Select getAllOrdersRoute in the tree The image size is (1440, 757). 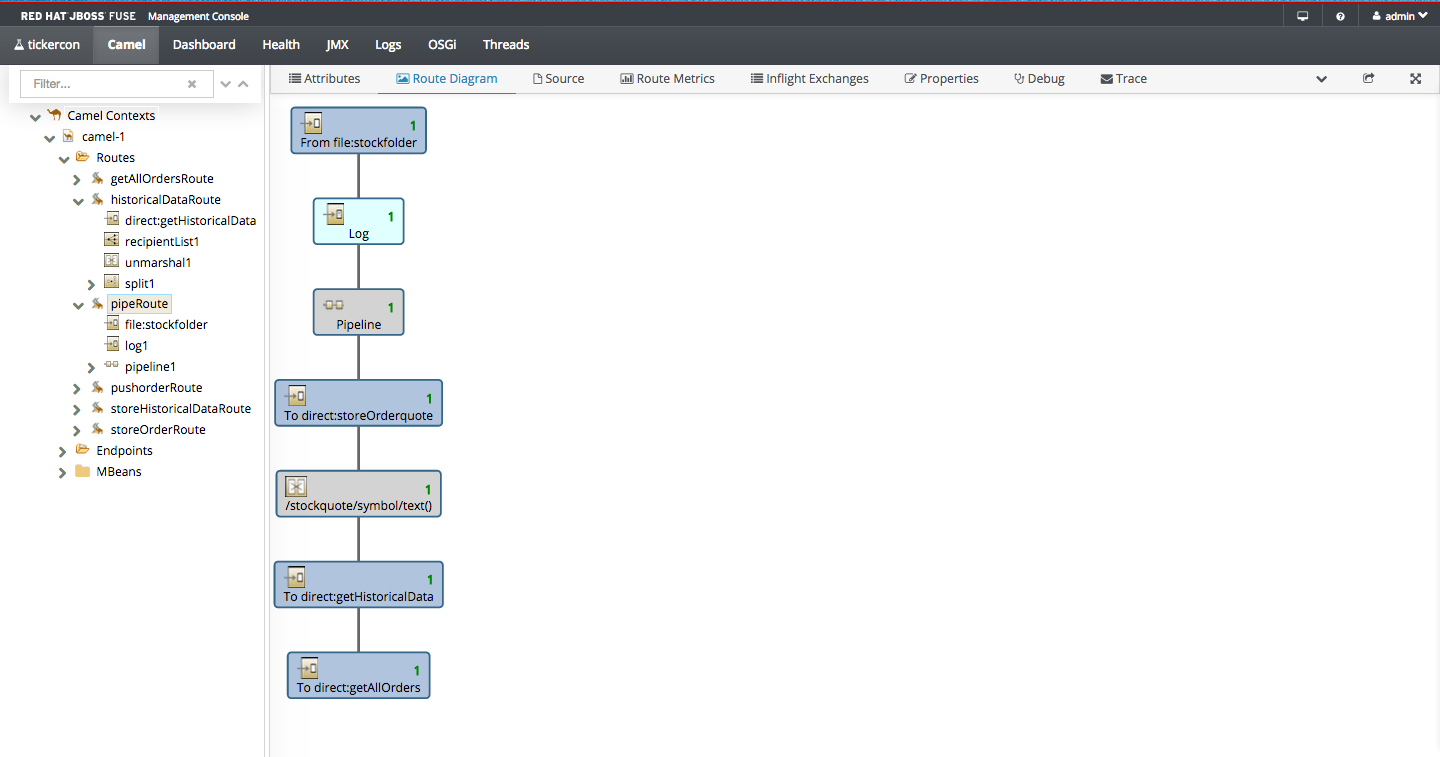[x=162, y=179]
